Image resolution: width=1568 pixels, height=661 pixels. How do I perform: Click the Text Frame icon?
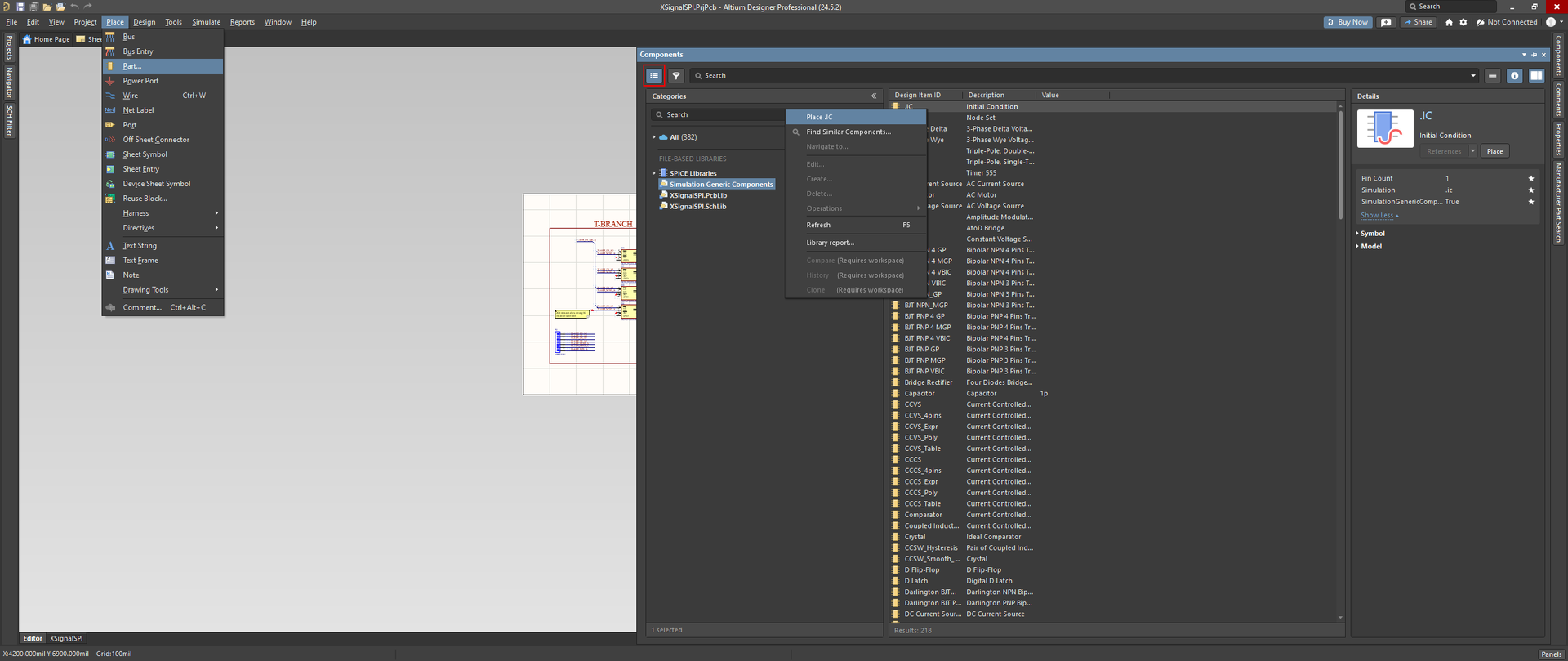tap(110, 261)
